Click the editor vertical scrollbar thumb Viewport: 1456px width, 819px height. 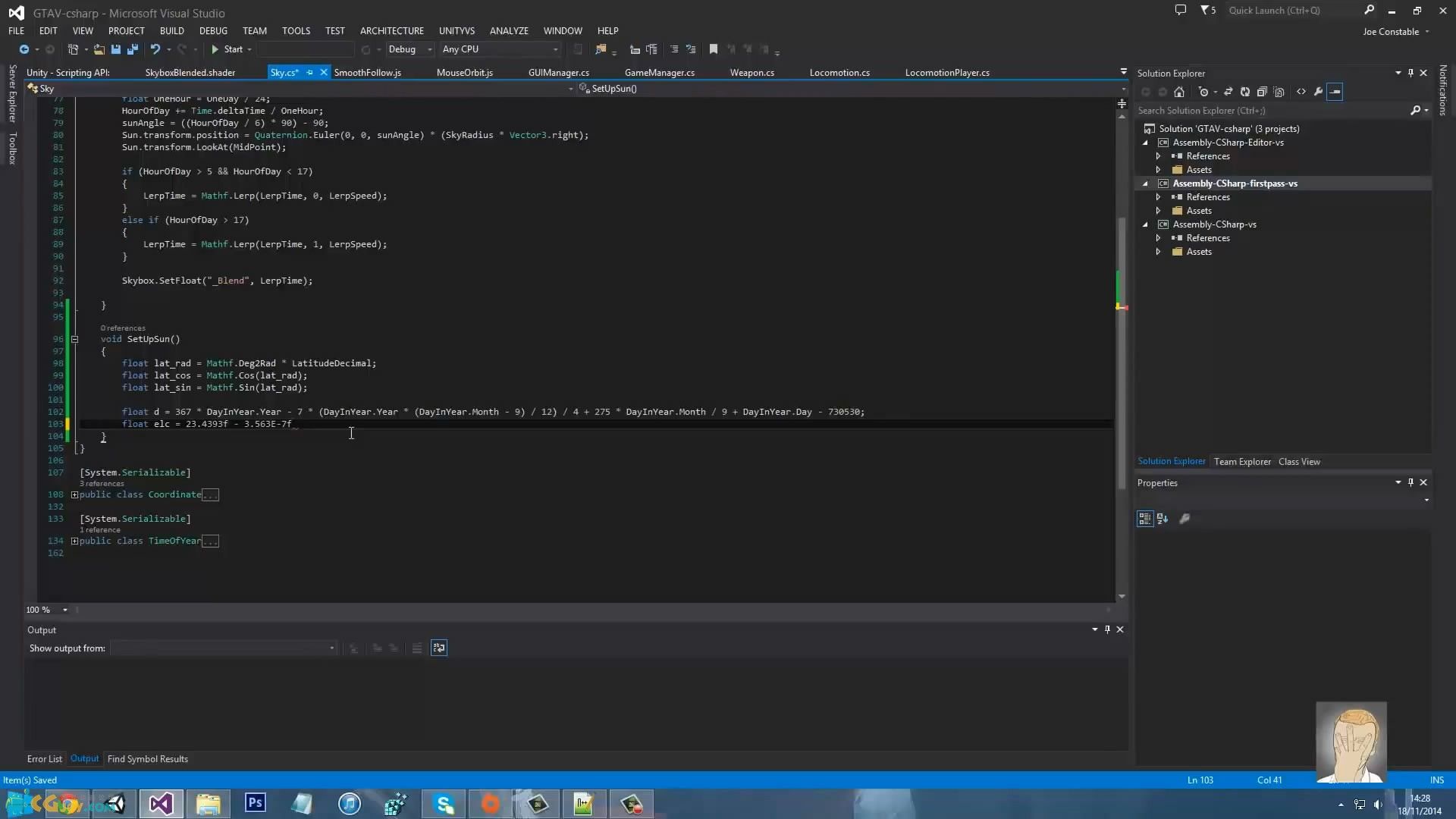(x=1122, y=353)
